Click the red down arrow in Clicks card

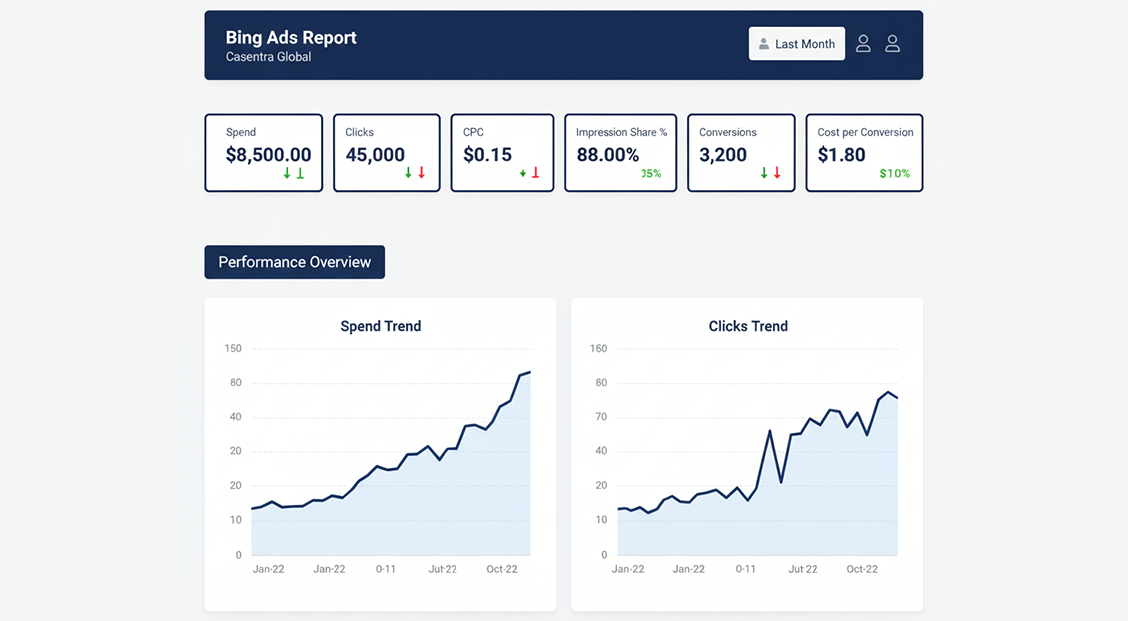point(422,173)
